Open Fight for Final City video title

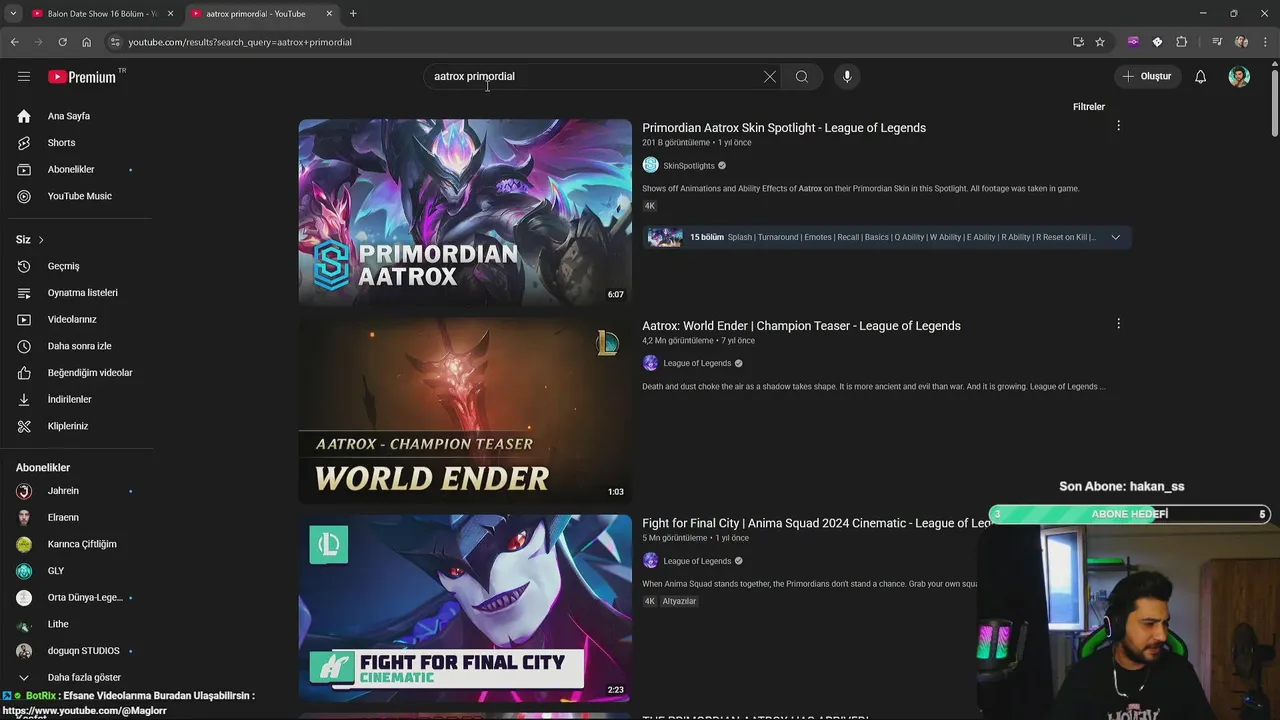coord(817,524)
